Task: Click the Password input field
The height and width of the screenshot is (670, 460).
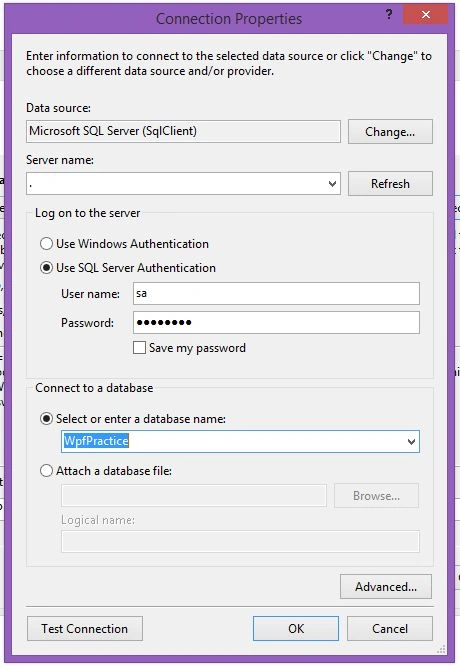Action: (276, 323)
